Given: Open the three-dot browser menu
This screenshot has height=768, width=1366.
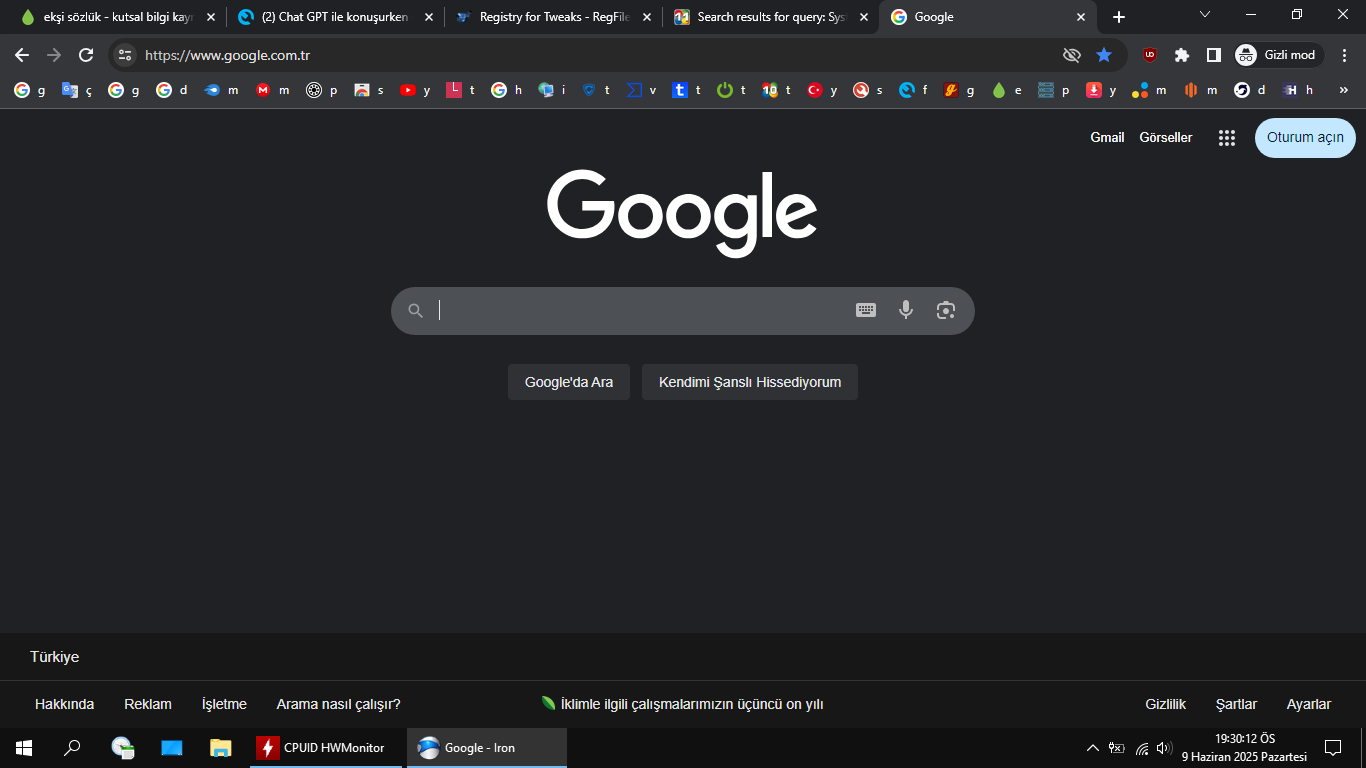Looking at the screenshot, I should (x=1344, y=55).
